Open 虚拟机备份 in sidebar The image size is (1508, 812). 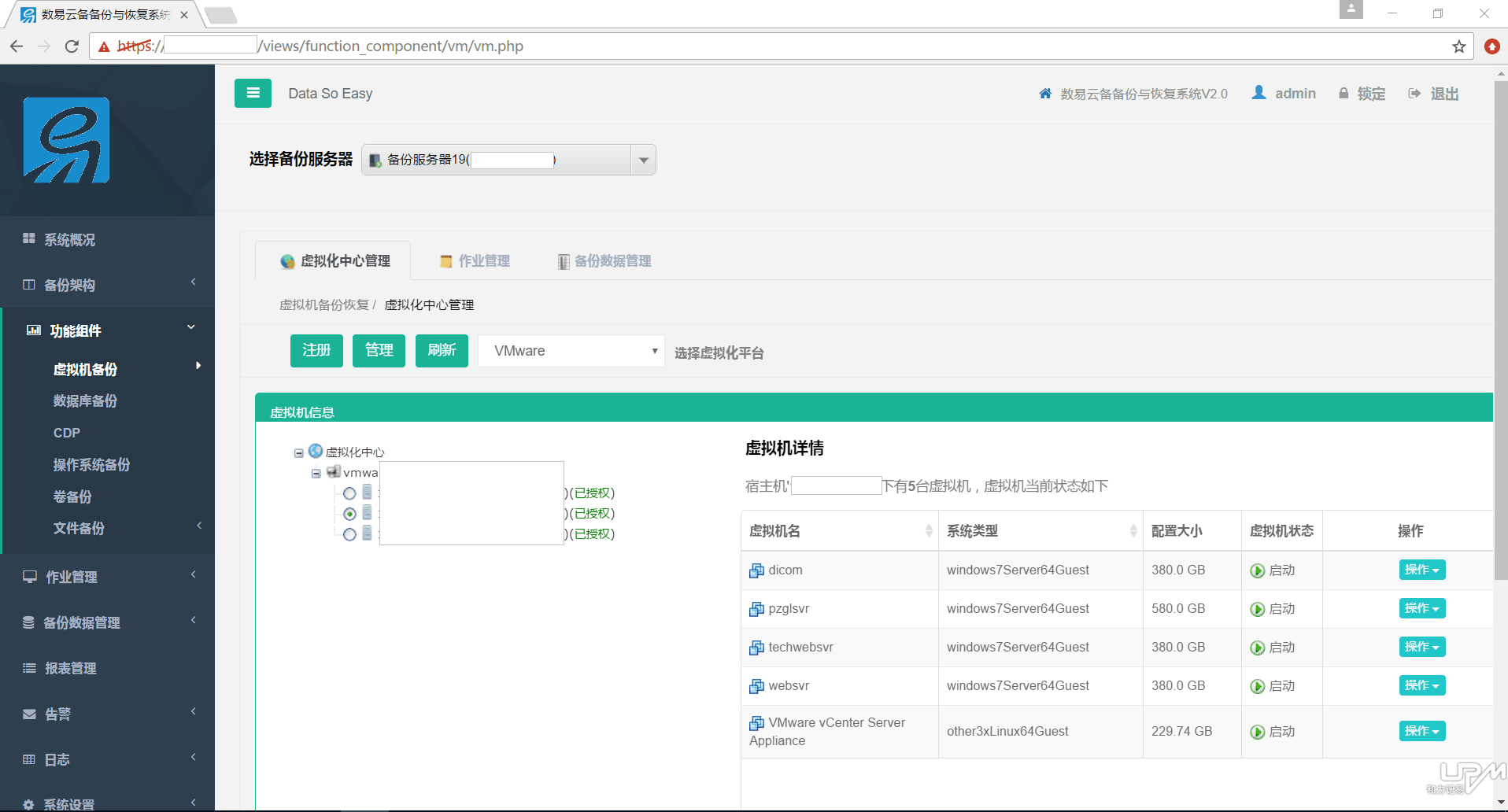(85, 369)
